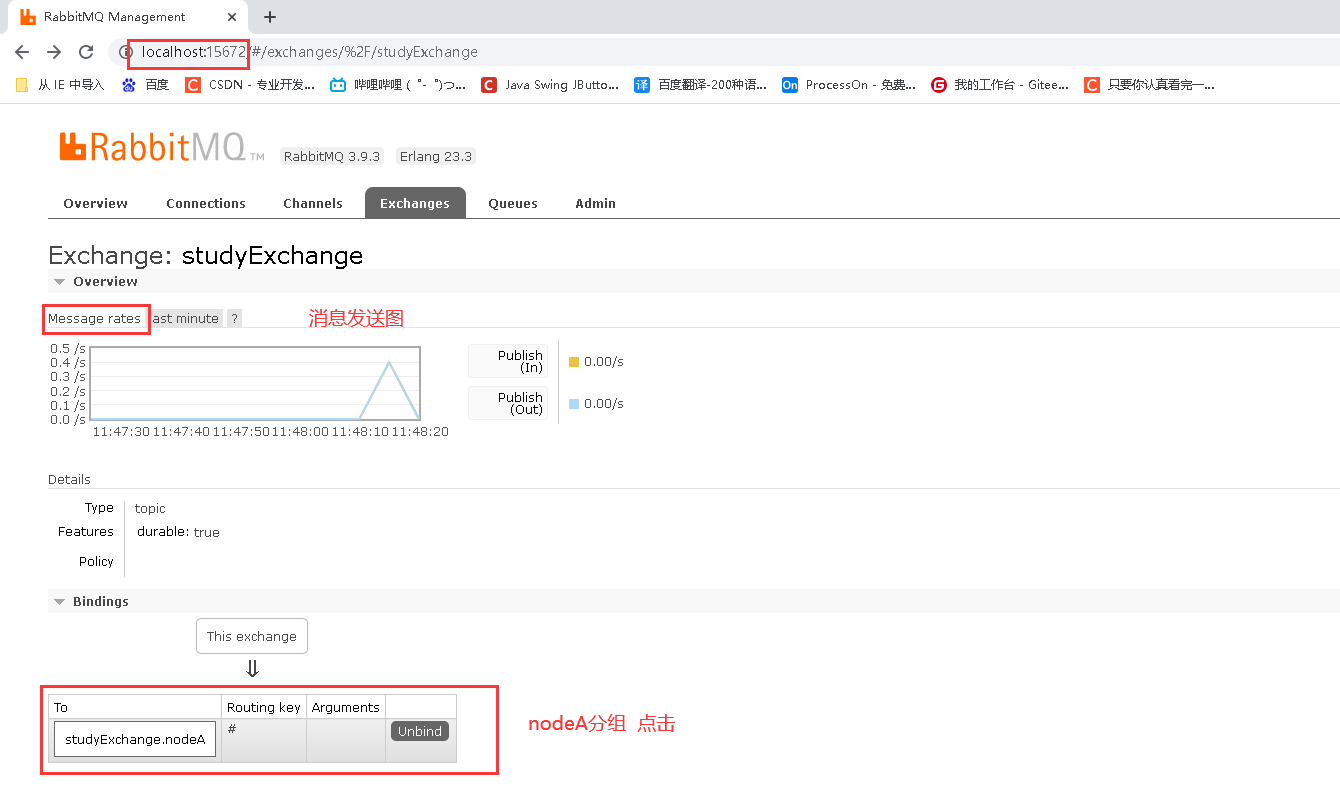Click the message rates help question mark

[x=234, y=318]
